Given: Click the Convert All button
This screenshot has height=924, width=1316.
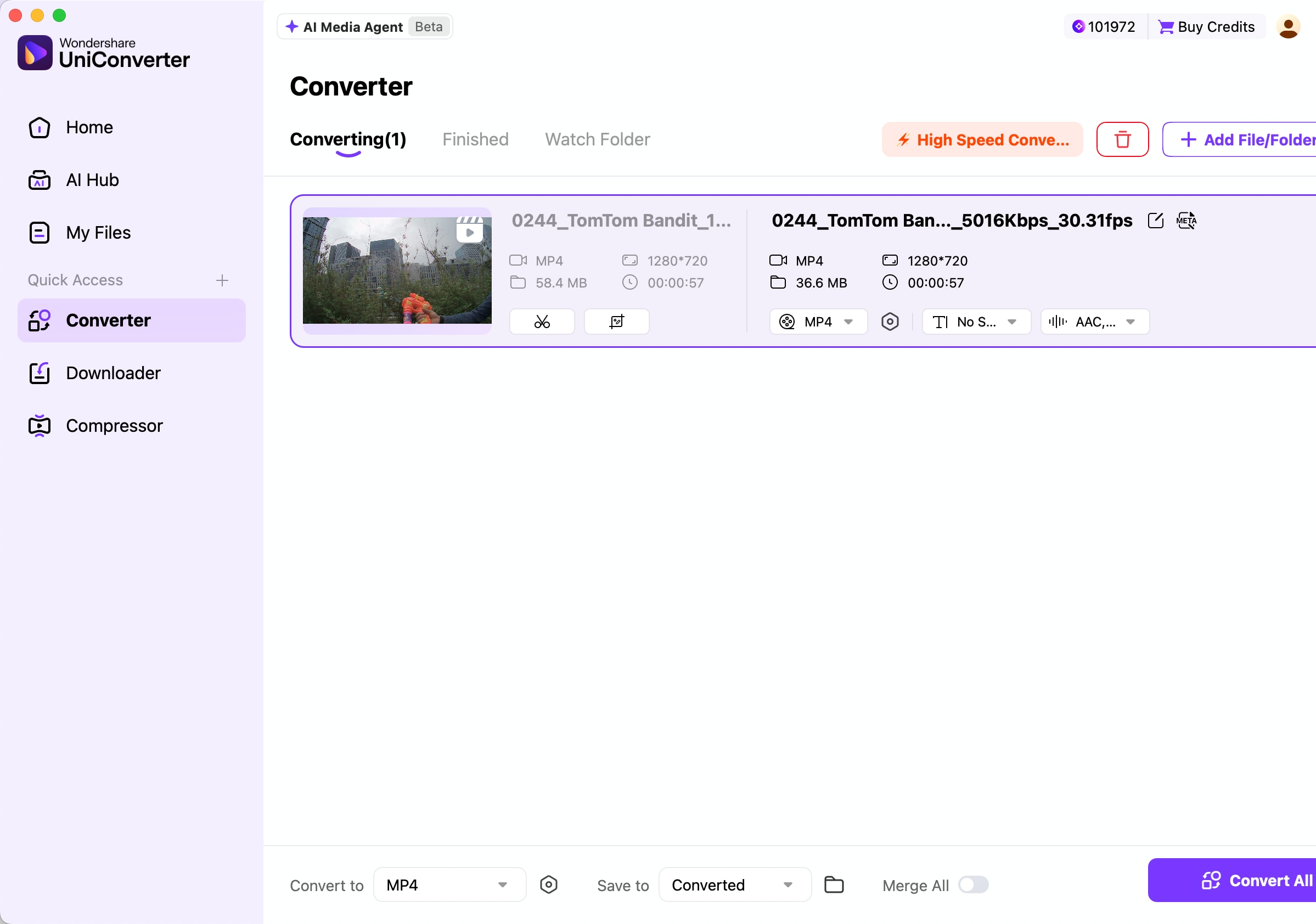Looking at the screenshot, I should click(1233, 880).
